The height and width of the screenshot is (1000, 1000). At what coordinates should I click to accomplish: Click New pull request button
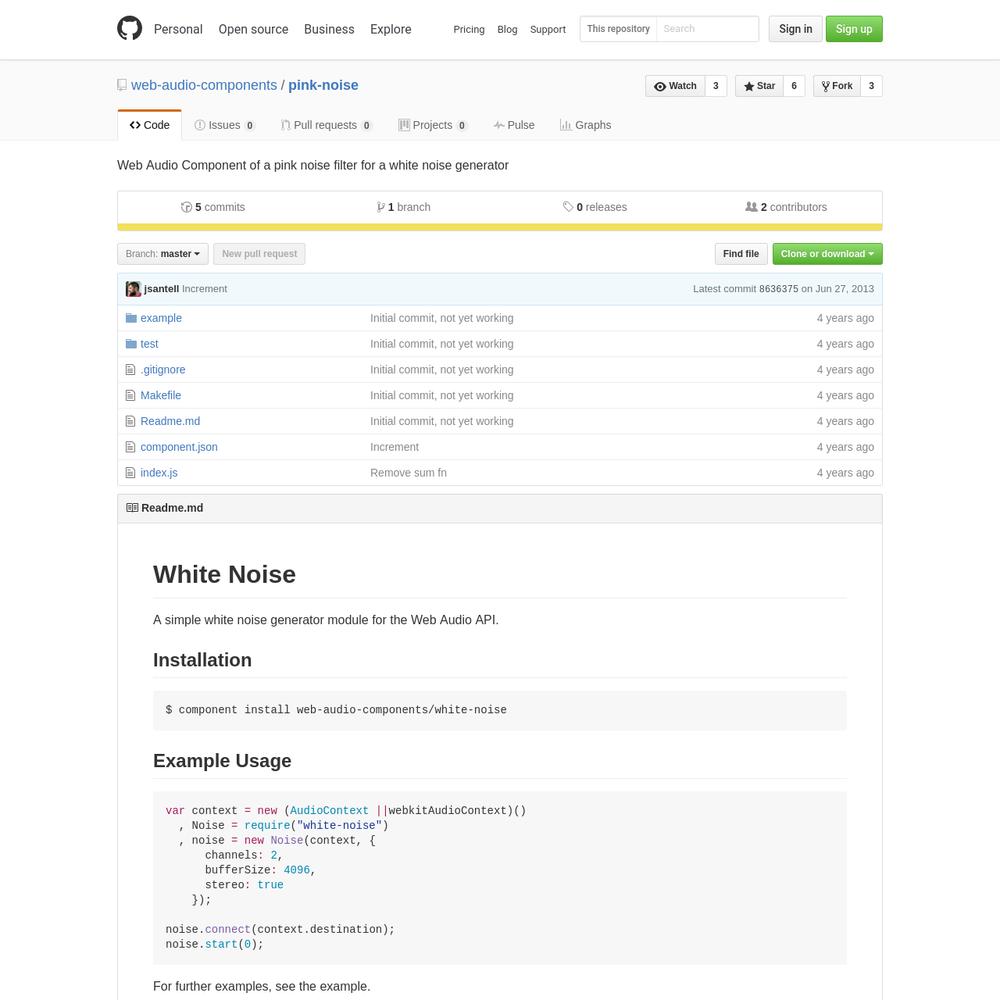point(259,254)
